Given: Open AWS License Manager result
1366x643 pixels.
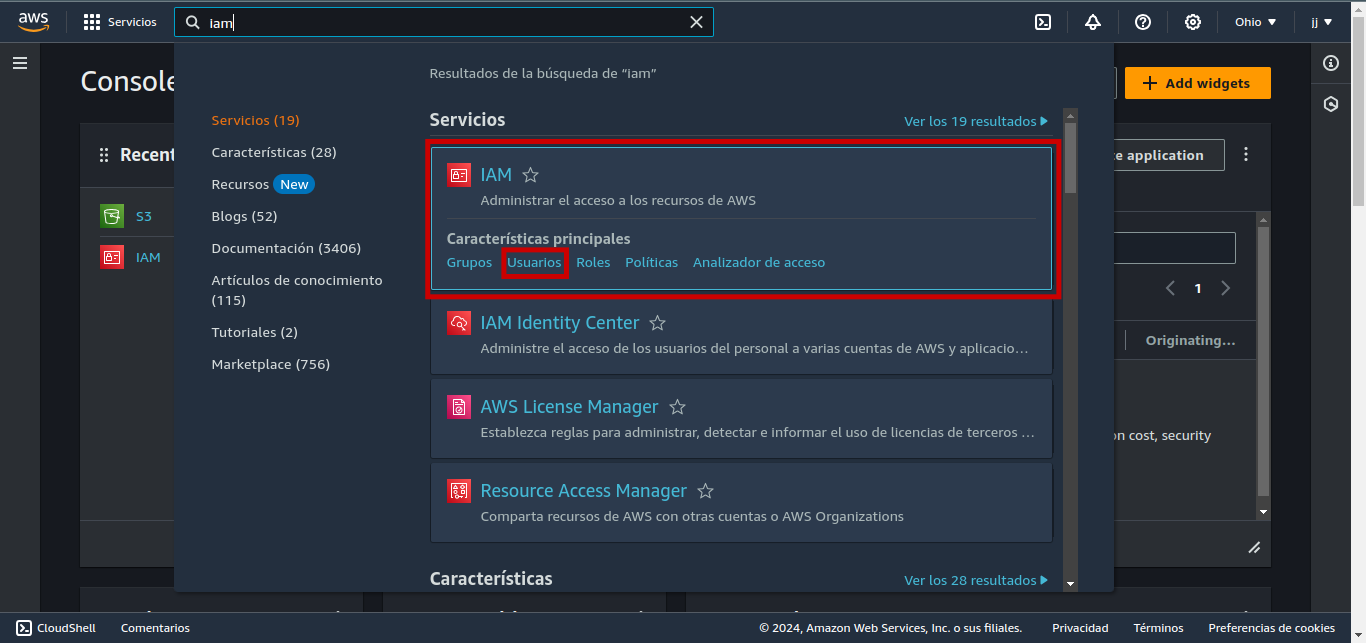Looking at the screenshot, I should tap(569, 407).
